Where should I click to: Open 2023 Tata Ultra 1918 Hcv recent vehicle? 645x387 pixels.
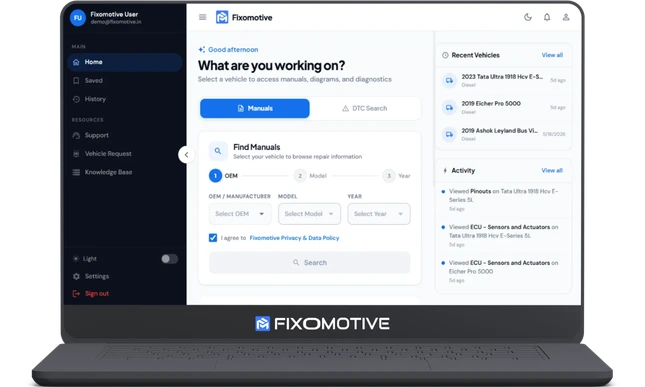pos(503,81)
